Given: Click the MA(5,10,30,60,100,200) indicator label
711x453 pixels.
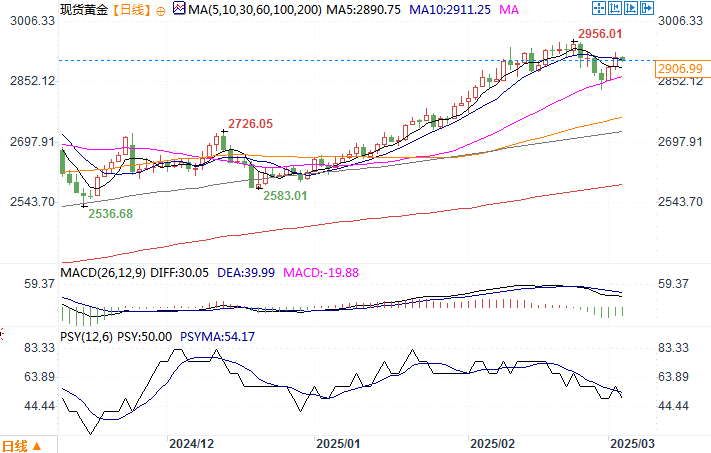Looking at the screenshot, I should click(x=255, y=10).
